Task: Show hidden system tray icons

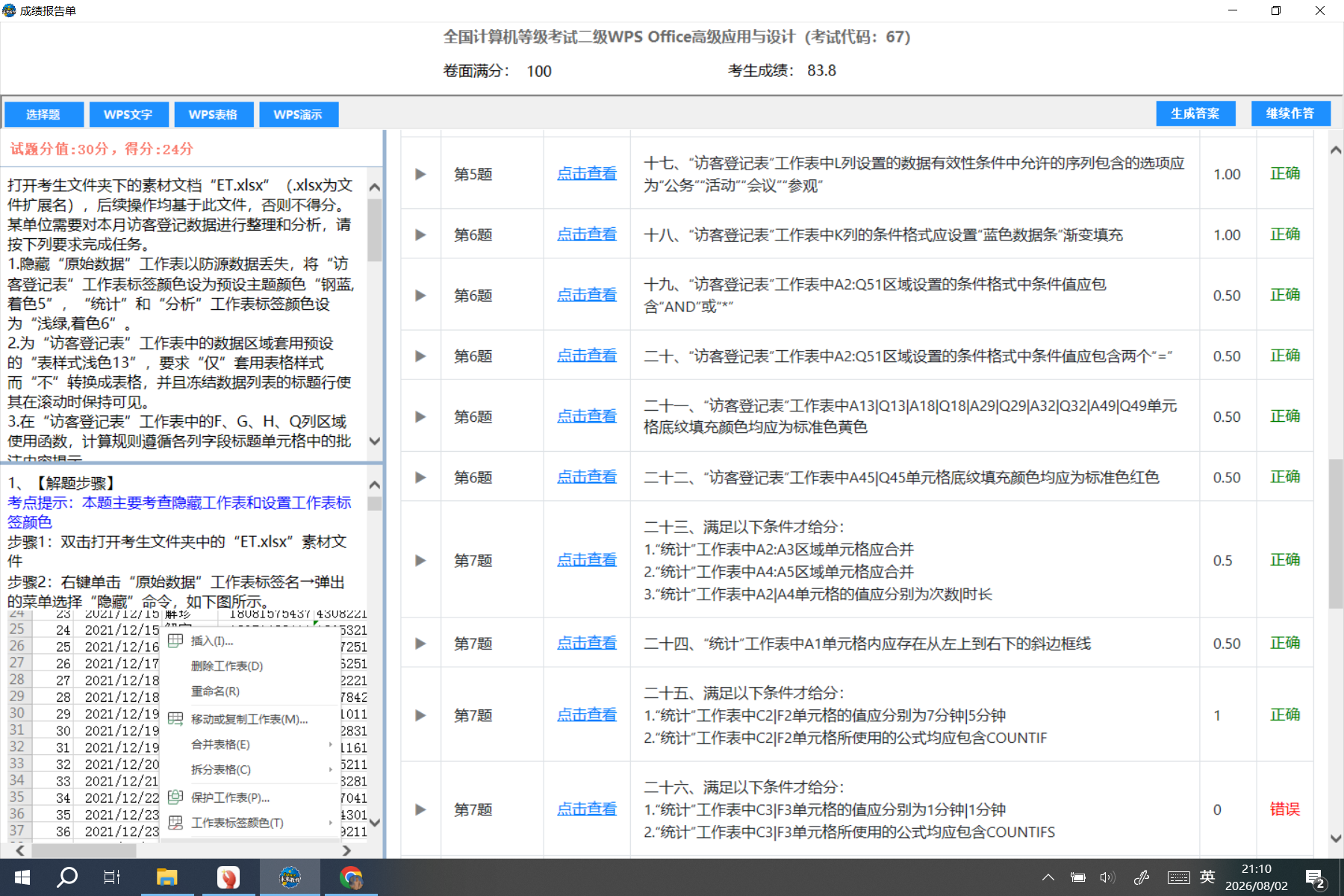Action: tap(1048, 877)
